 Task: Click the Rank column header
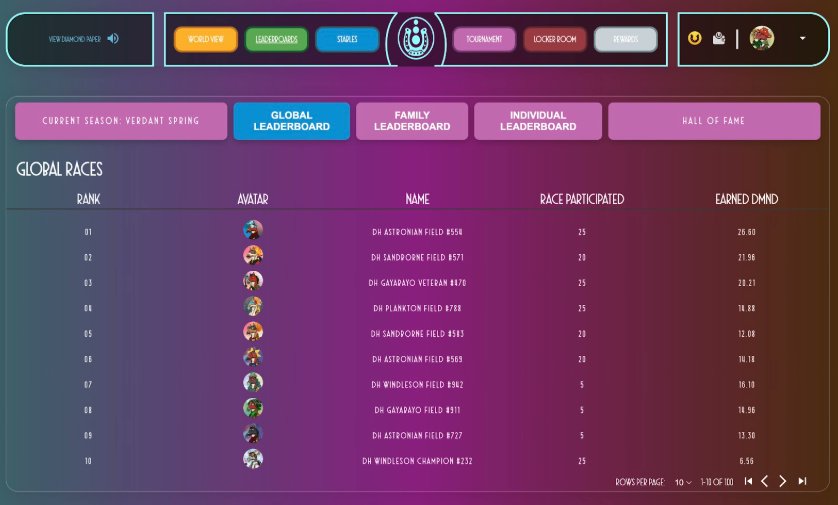tap(88, 199)
